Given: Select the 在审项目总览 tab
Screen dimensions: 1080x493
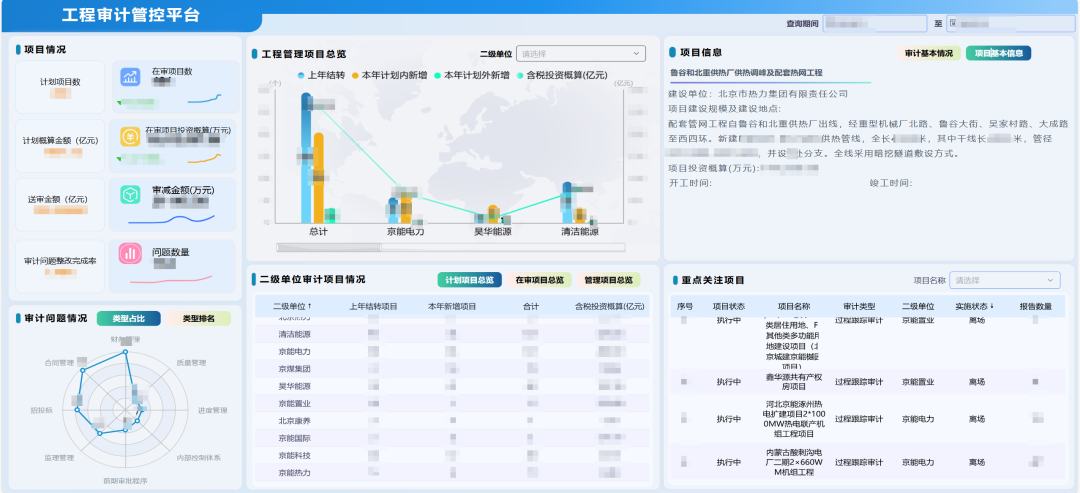Looking at the screenshot, I should 540,280.
